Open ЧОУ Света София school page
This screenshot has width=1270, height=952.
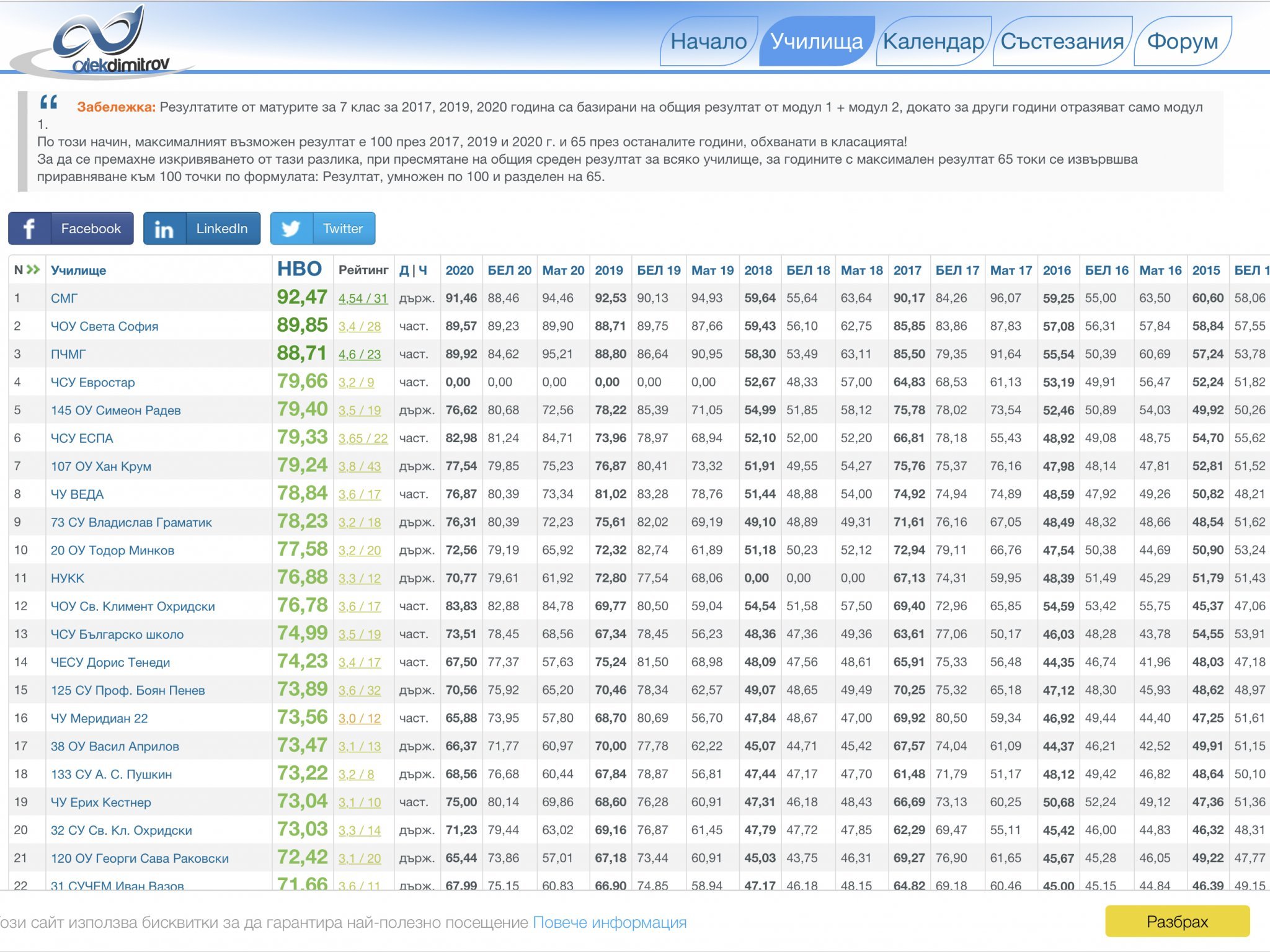pos(104,326)
